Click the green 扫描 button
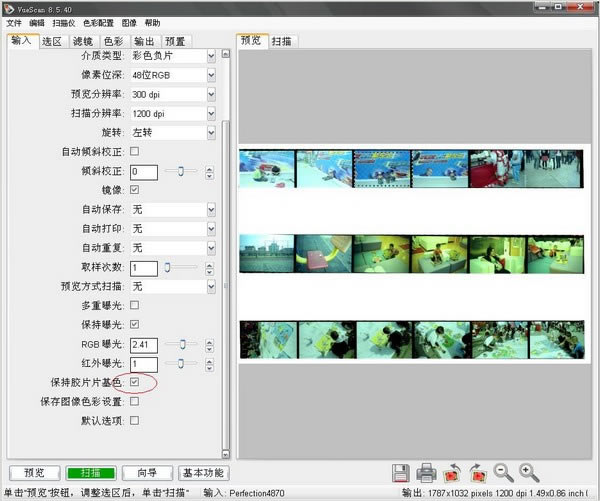The height and width of the screenshot is (501, 600). 91,473
